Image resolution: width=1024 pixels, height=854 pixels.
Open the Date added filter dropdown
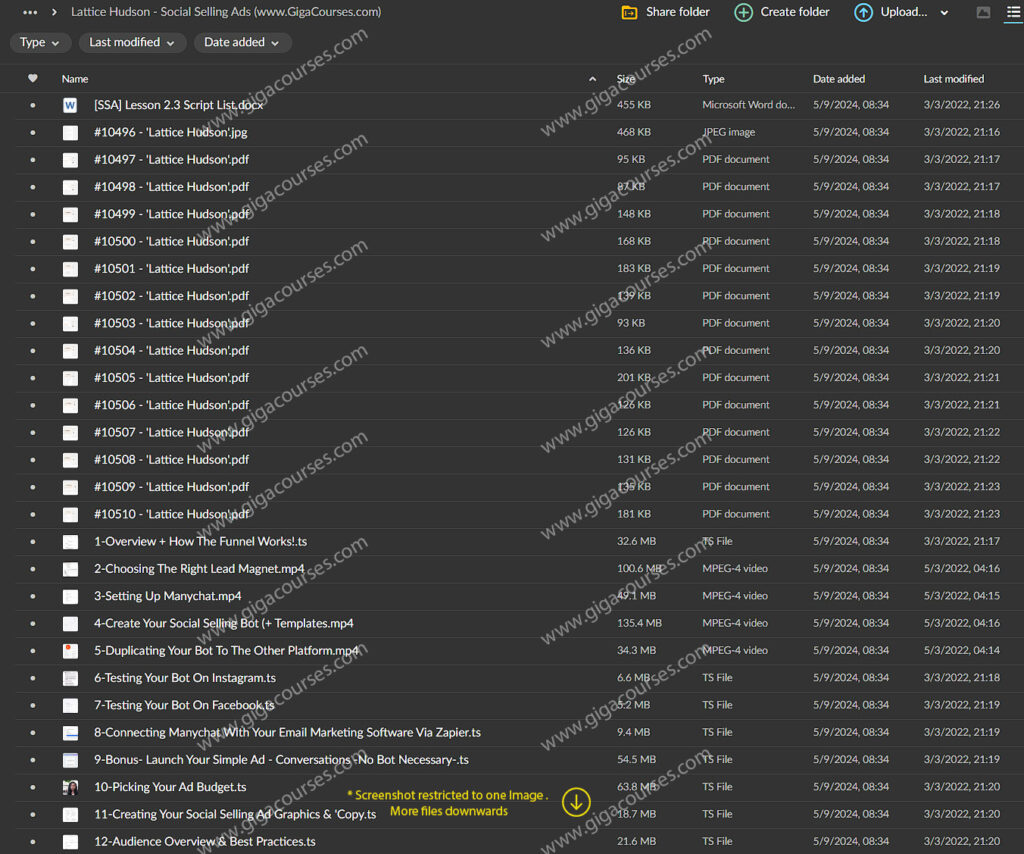tap(243, 42)
